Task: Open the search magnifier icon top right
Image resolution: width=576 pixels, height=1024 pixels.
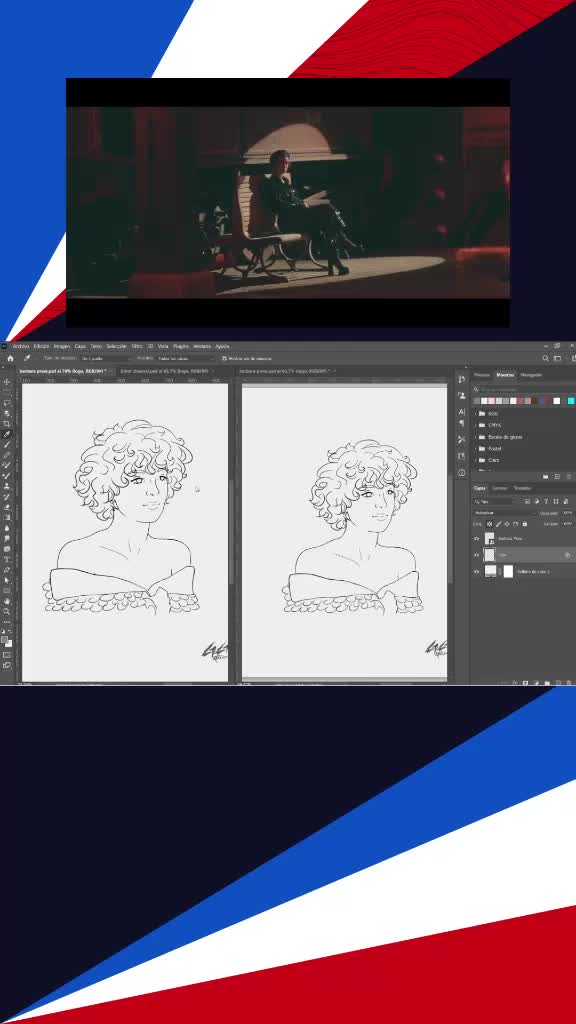Action: click(545, 359)
